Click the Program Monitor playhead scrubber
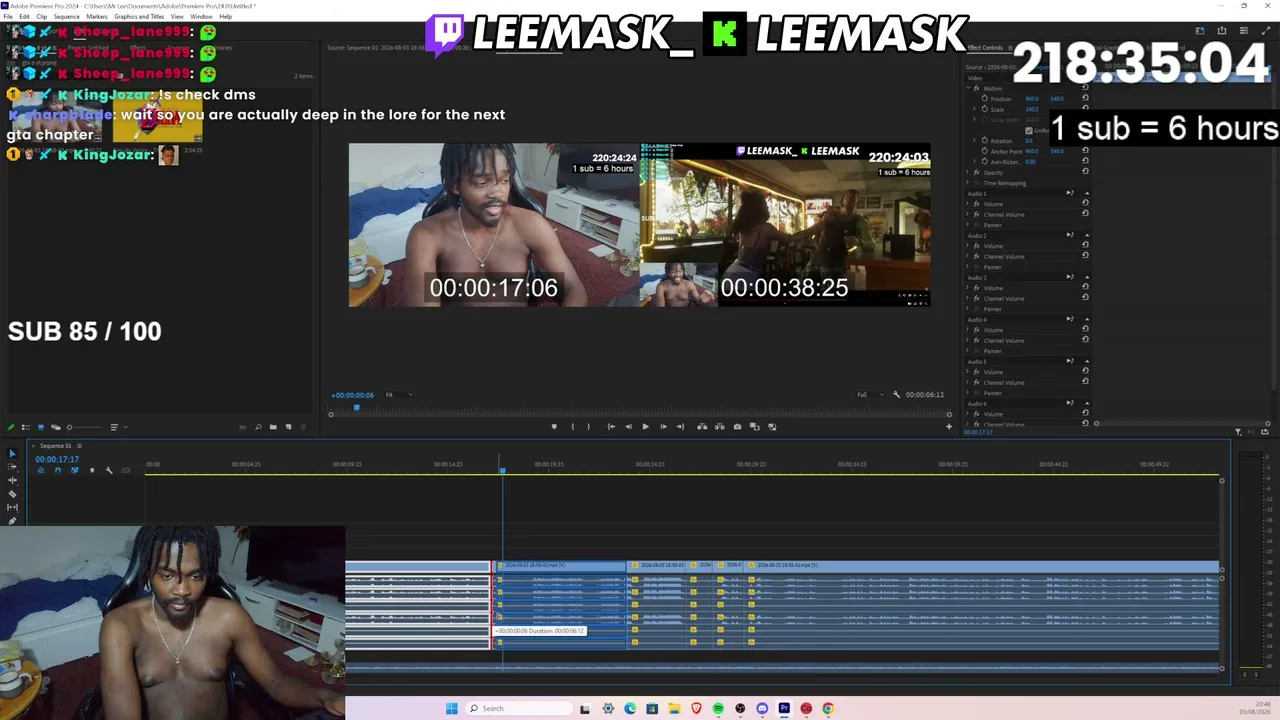 (356, 408)
